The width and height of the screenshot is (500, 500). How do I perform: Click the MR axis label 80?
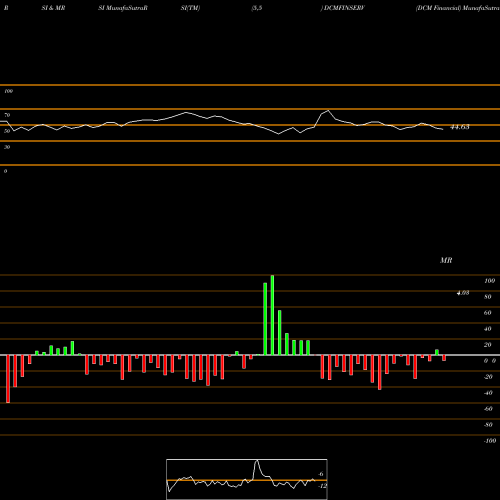488,297
